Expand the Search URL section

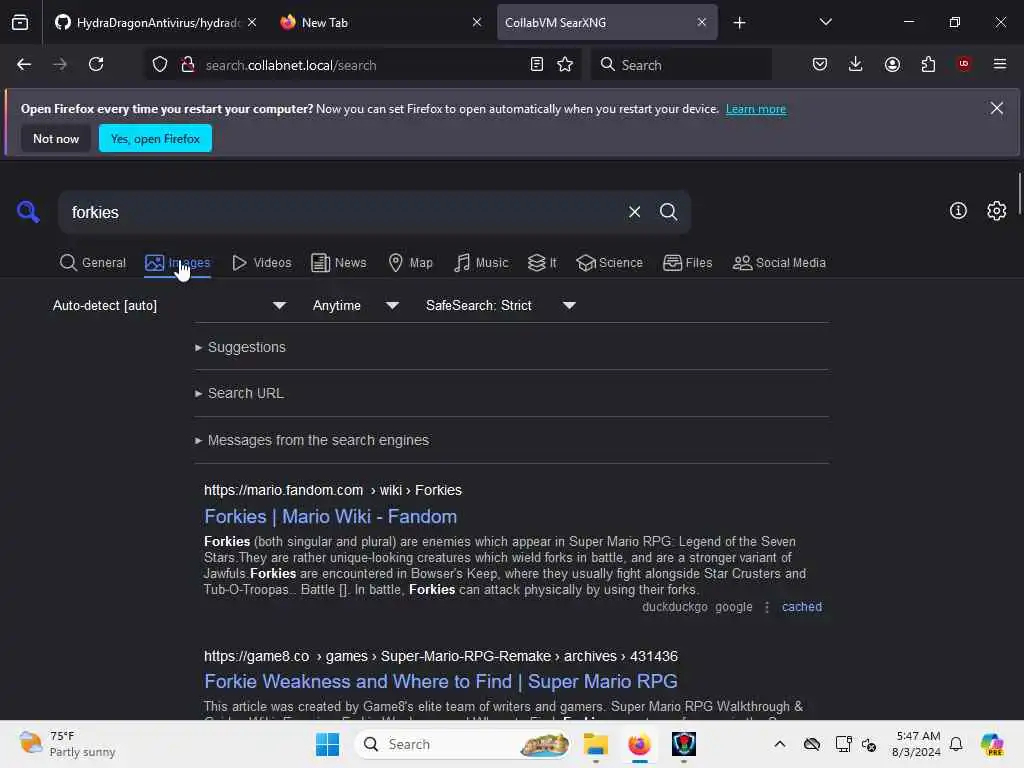tap(240, 393)
